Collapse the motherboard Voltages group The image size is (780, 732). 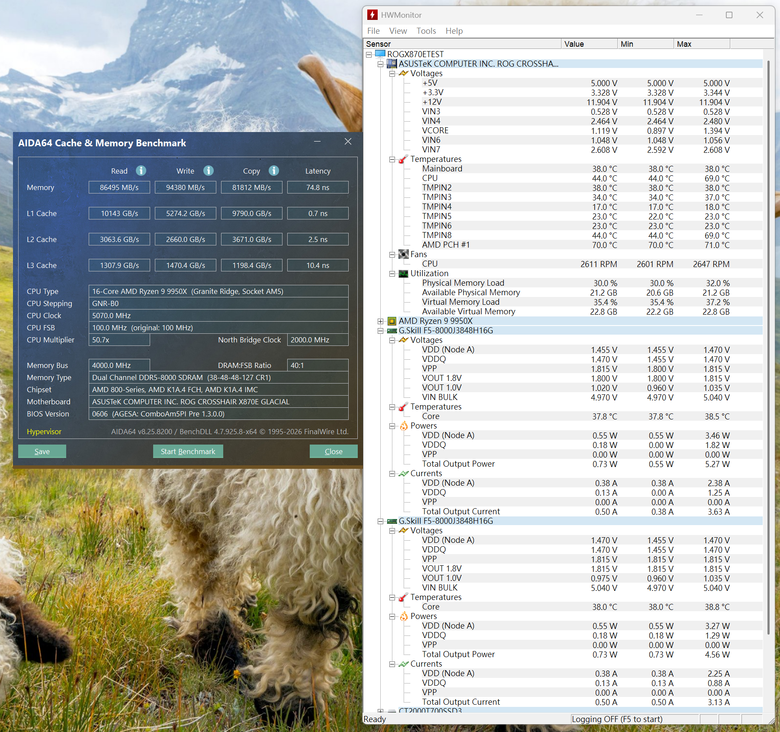[392, 73]
